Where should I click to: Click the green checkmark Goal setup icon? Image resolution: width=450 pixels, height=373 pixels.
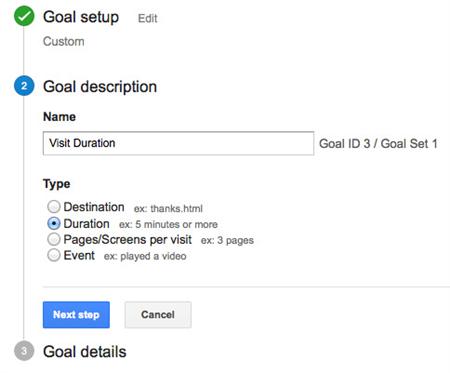pyautogui.click(x=24, y=16)
